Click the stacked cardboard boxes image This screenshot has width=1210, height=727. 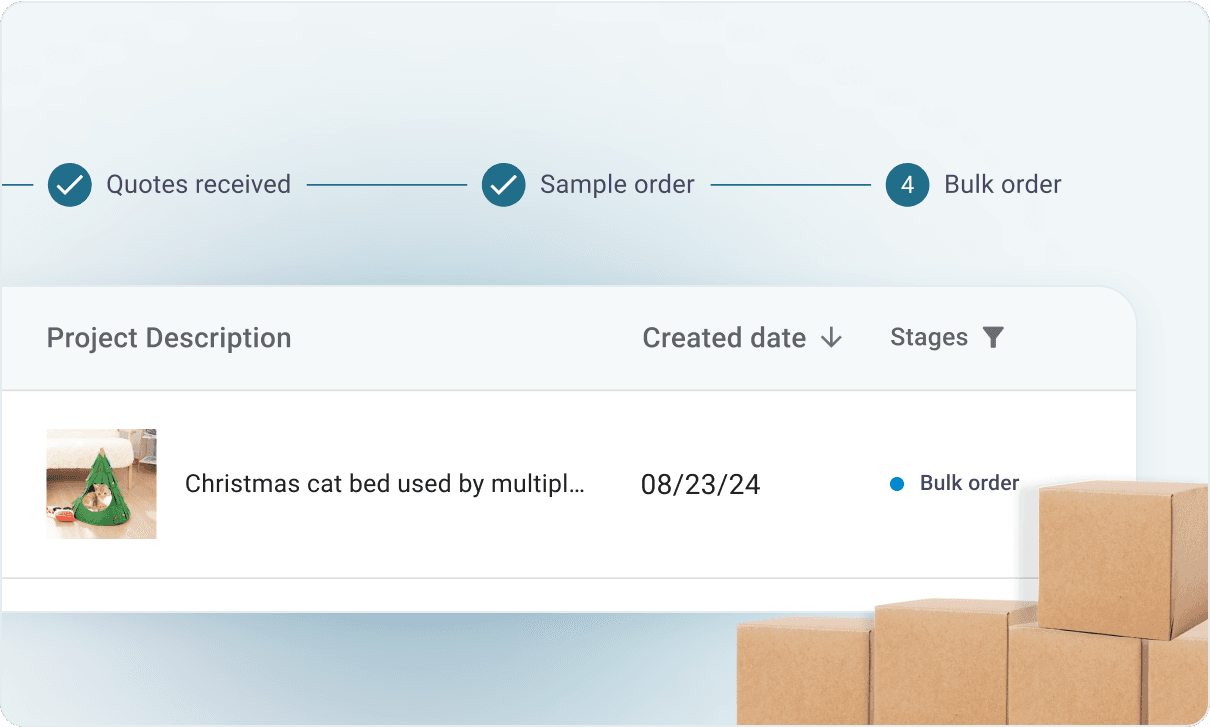[x=973, y=603]
